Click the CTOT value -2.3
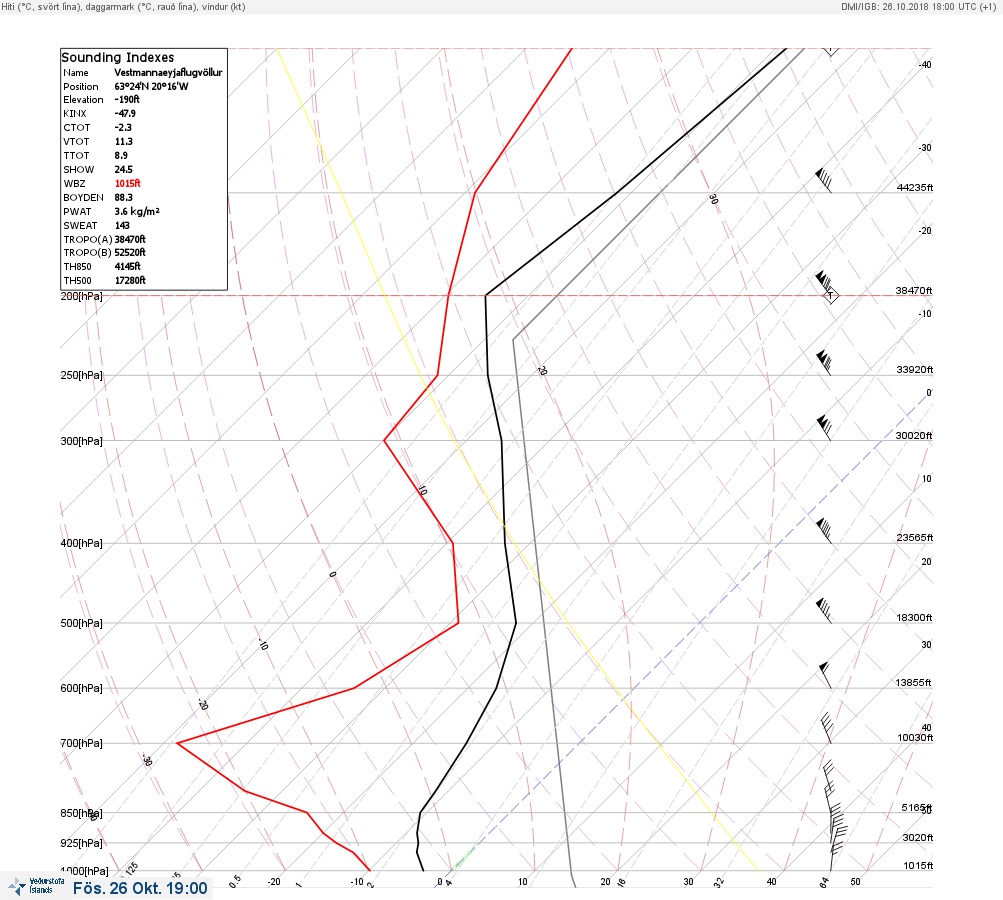 [x=123, y=127]
